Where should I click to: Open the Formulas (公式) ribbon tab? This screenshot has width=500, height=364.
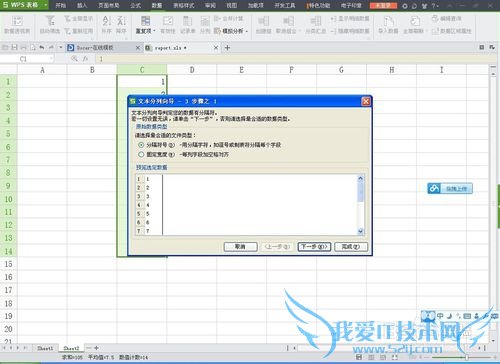[x=135, y=5]
